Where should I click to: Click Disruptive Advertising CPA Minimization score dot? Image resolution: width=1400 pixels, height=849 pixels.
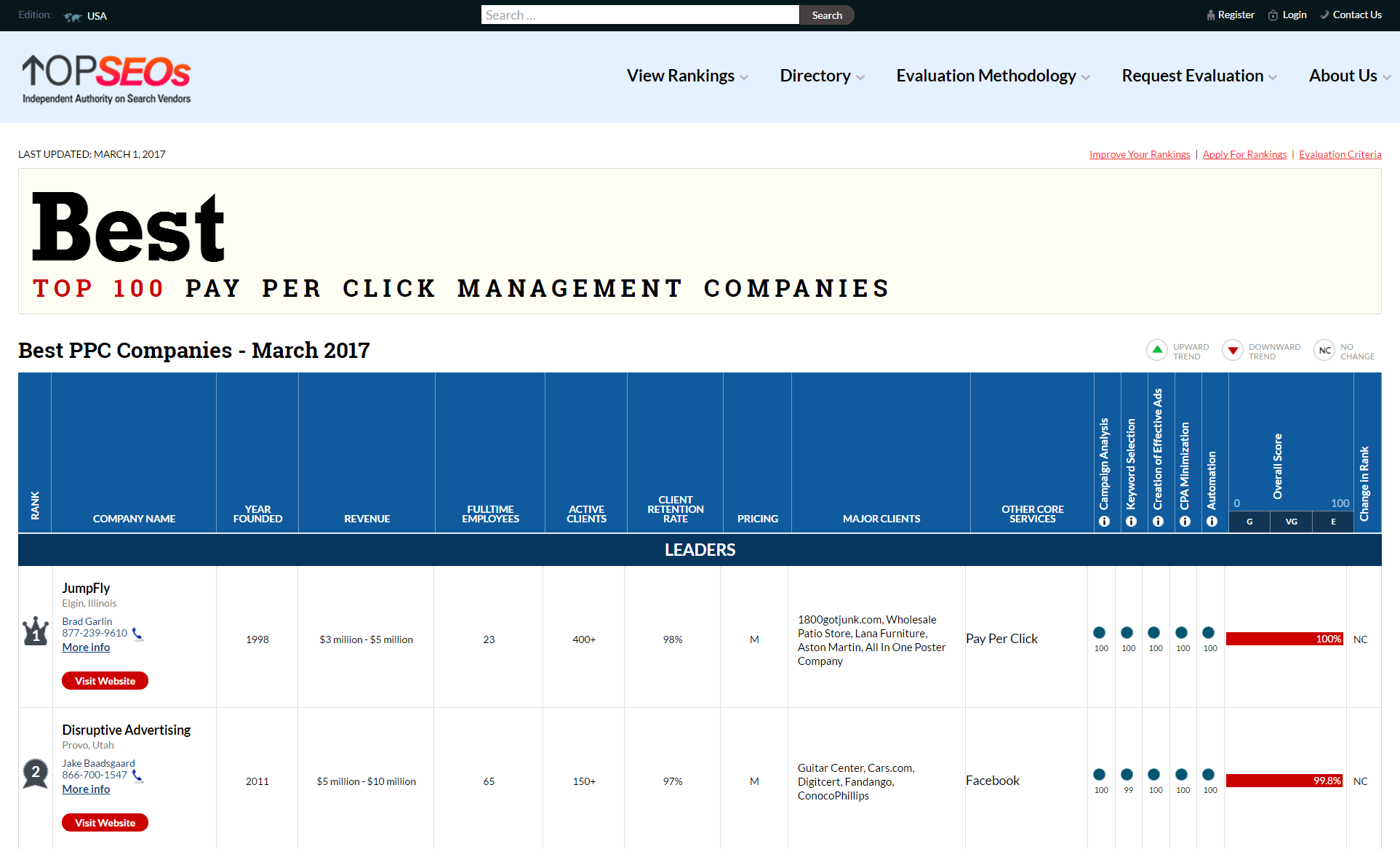pyautogui.click(x=1182, y=775)
